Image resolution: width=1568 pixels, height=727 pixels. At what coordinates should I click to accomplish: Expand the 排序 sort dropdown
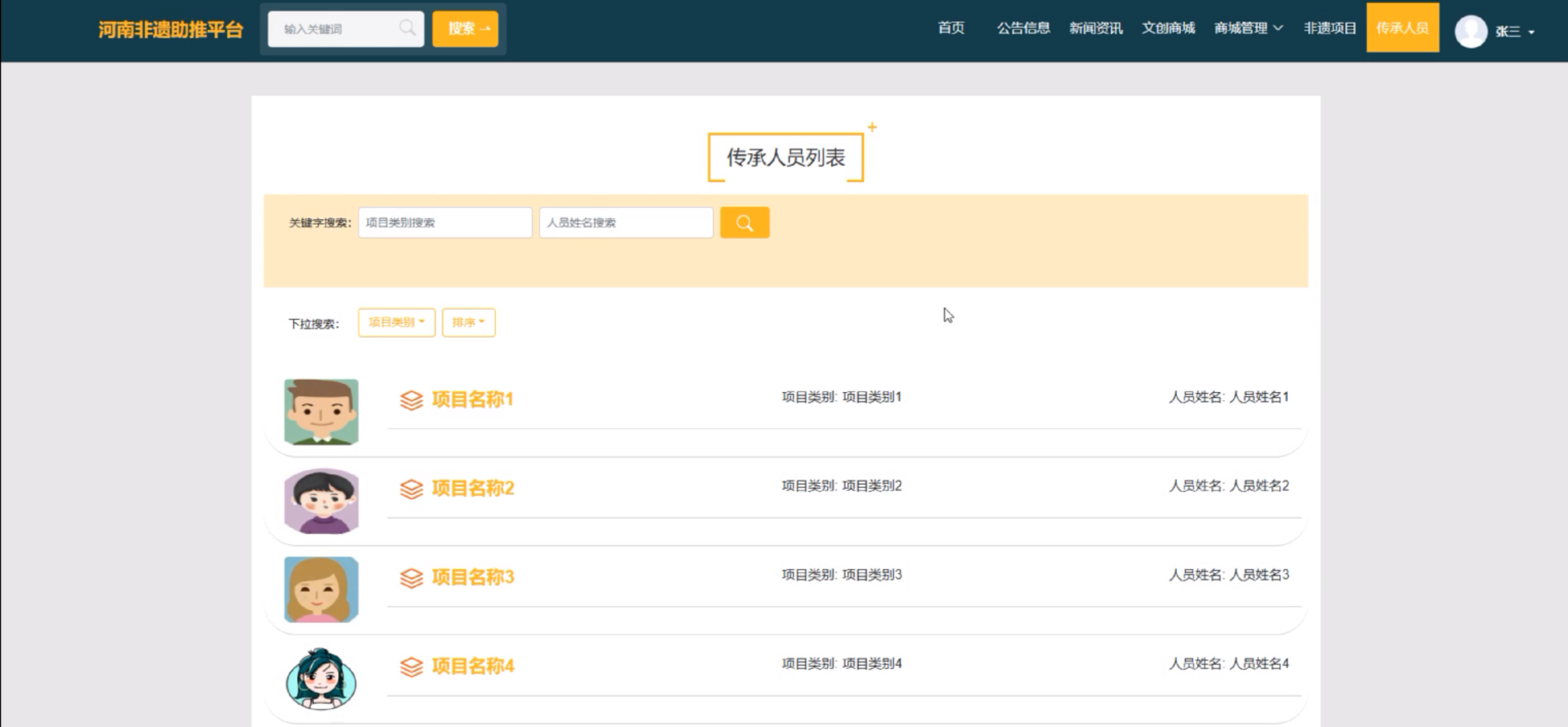tap(468, 322)
